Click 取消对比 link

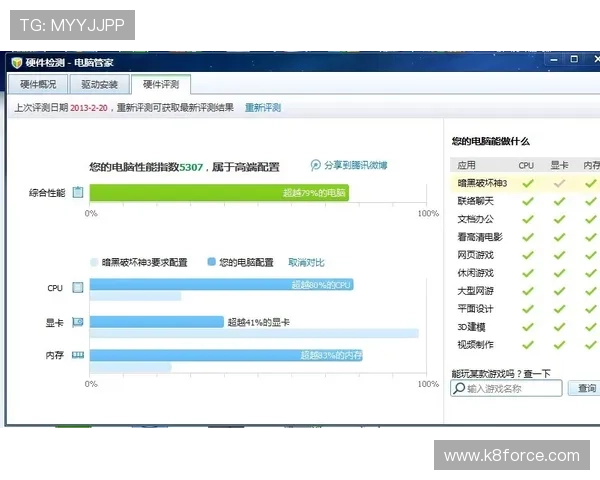[x=306, y=263]
